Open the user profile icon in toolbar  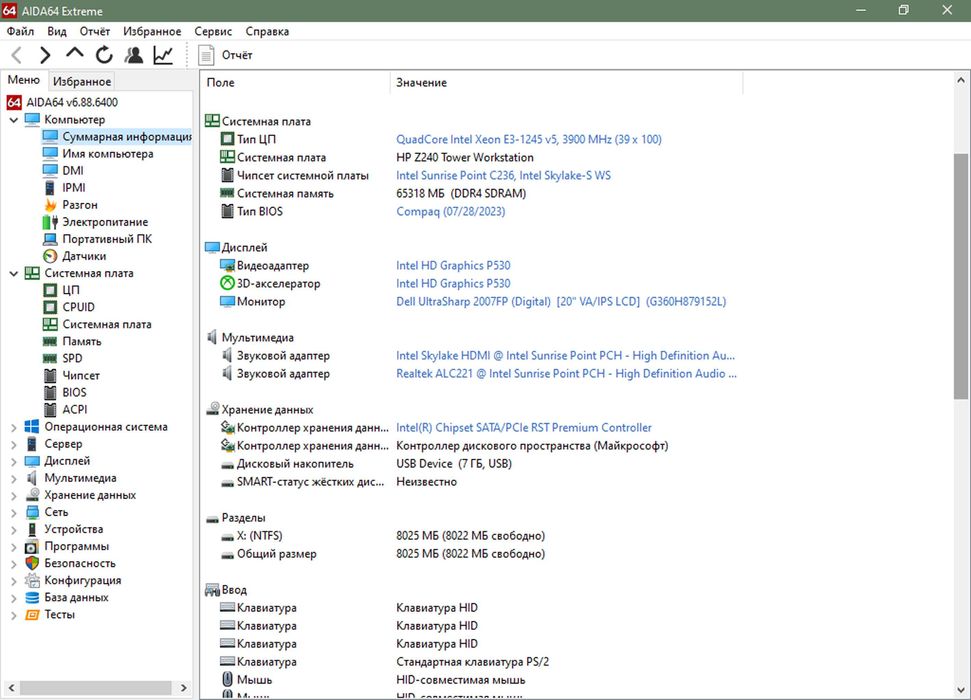pos(133,55)
